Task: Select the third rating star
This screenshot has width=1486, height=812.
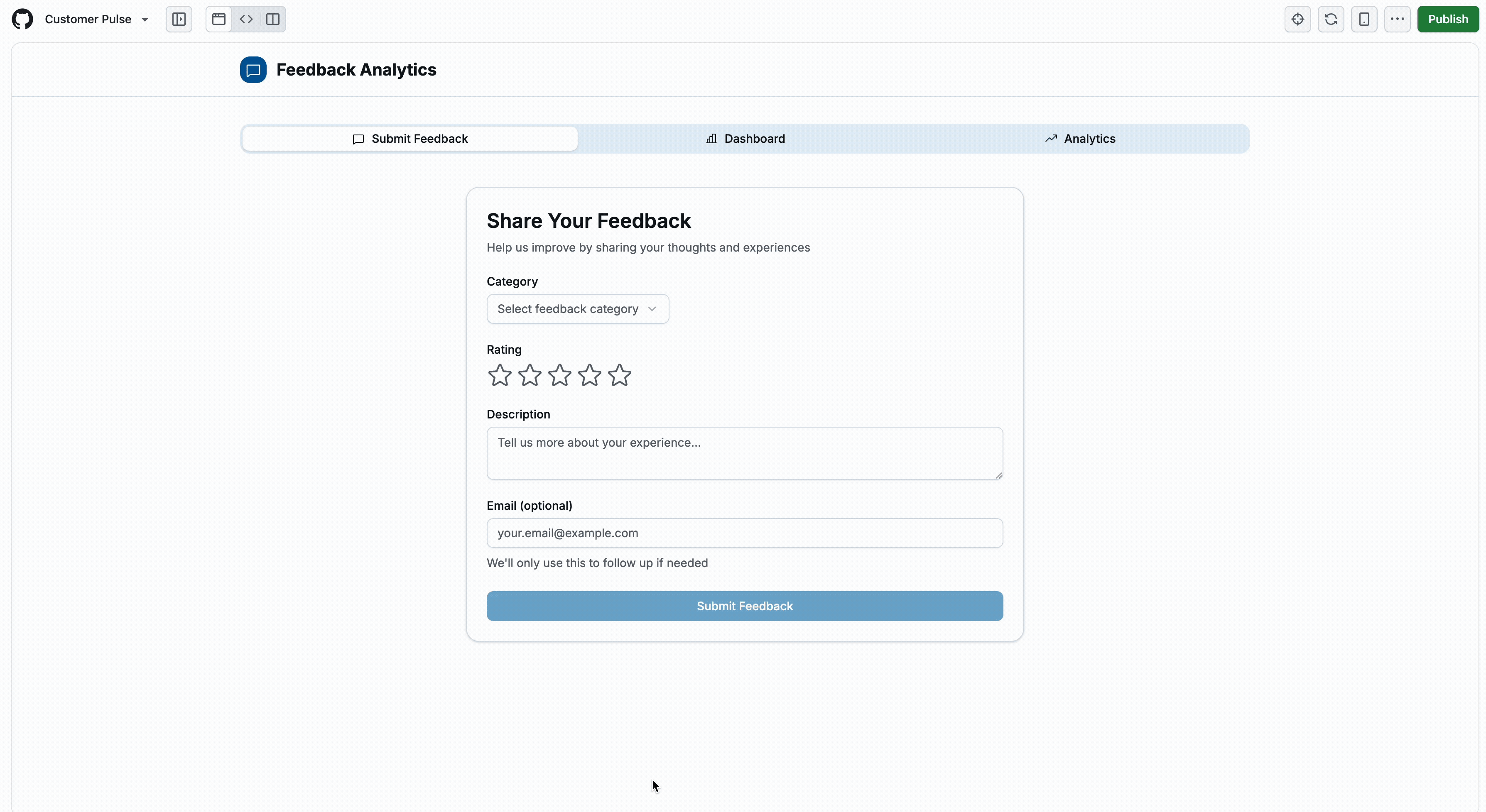Action: point(559,375)
